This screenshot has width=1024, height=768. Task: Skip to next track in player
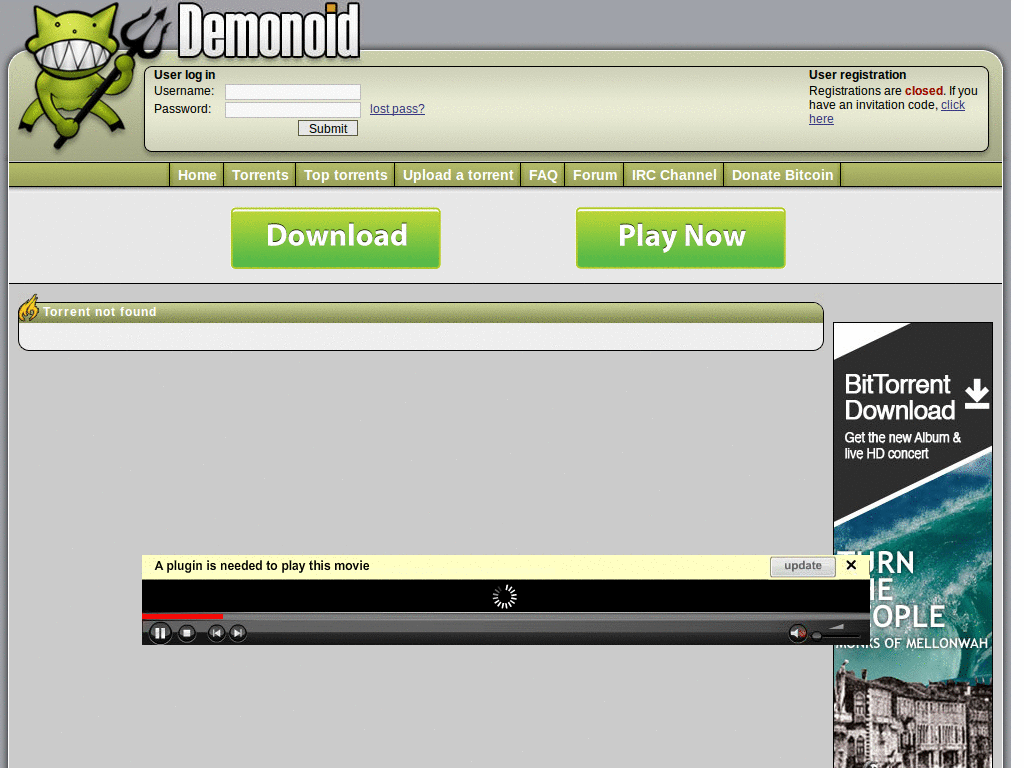coord(238,633)
